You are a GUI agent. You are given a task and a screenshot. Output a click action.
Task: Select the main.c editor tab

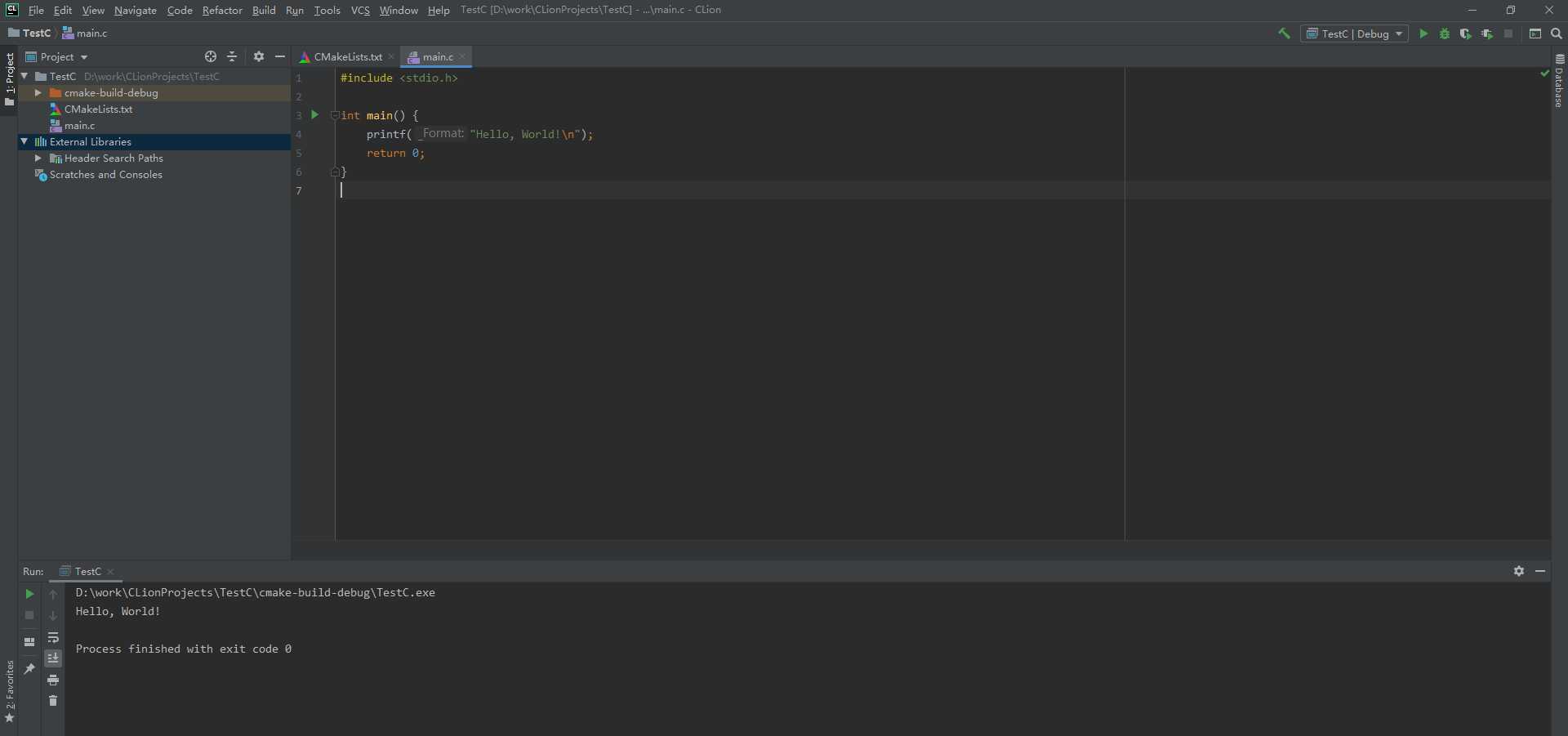pyautogui.click(x=437, y=56)
